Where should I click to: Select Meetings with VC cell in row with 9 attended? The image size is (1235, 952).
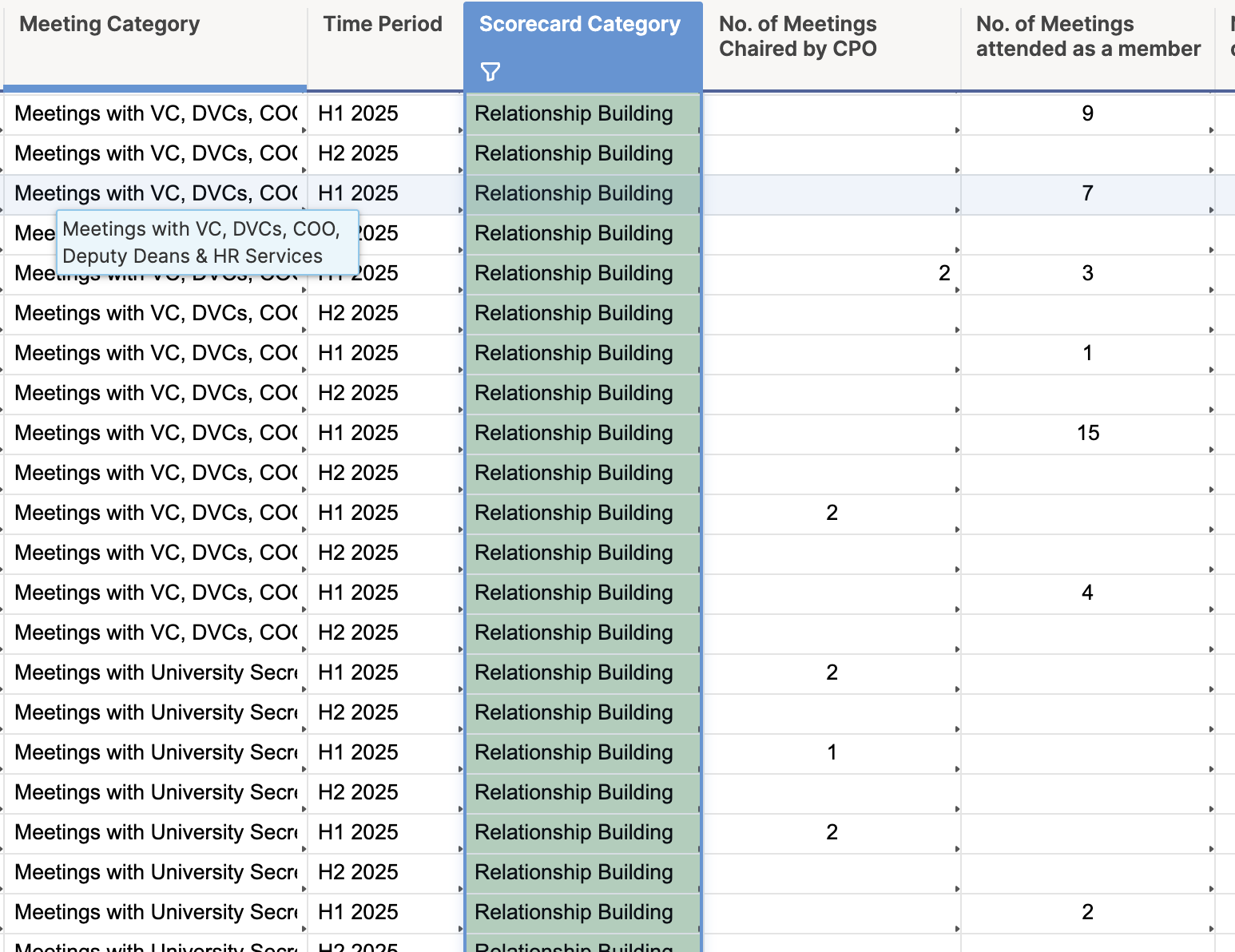[x=155, y=113]
